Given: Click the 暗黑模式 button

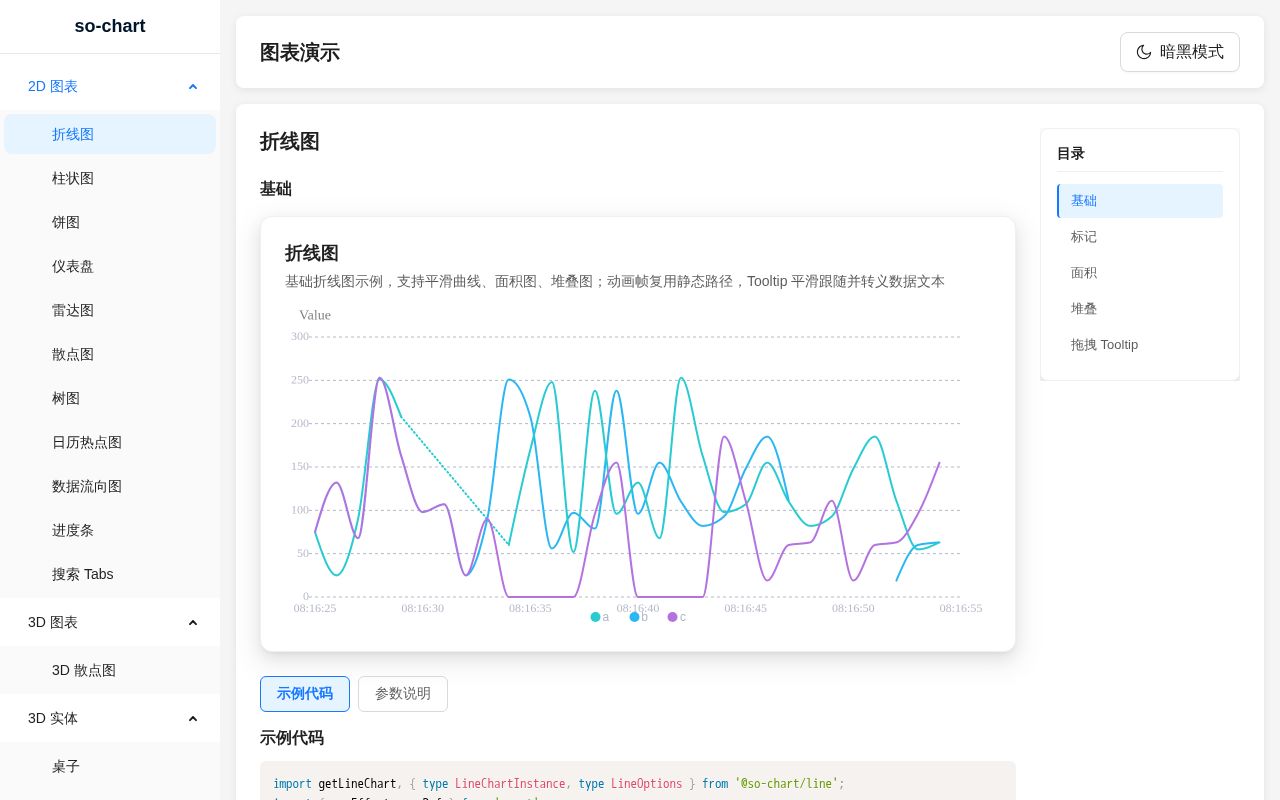Looking at the screenshot, I should 1180,52.
